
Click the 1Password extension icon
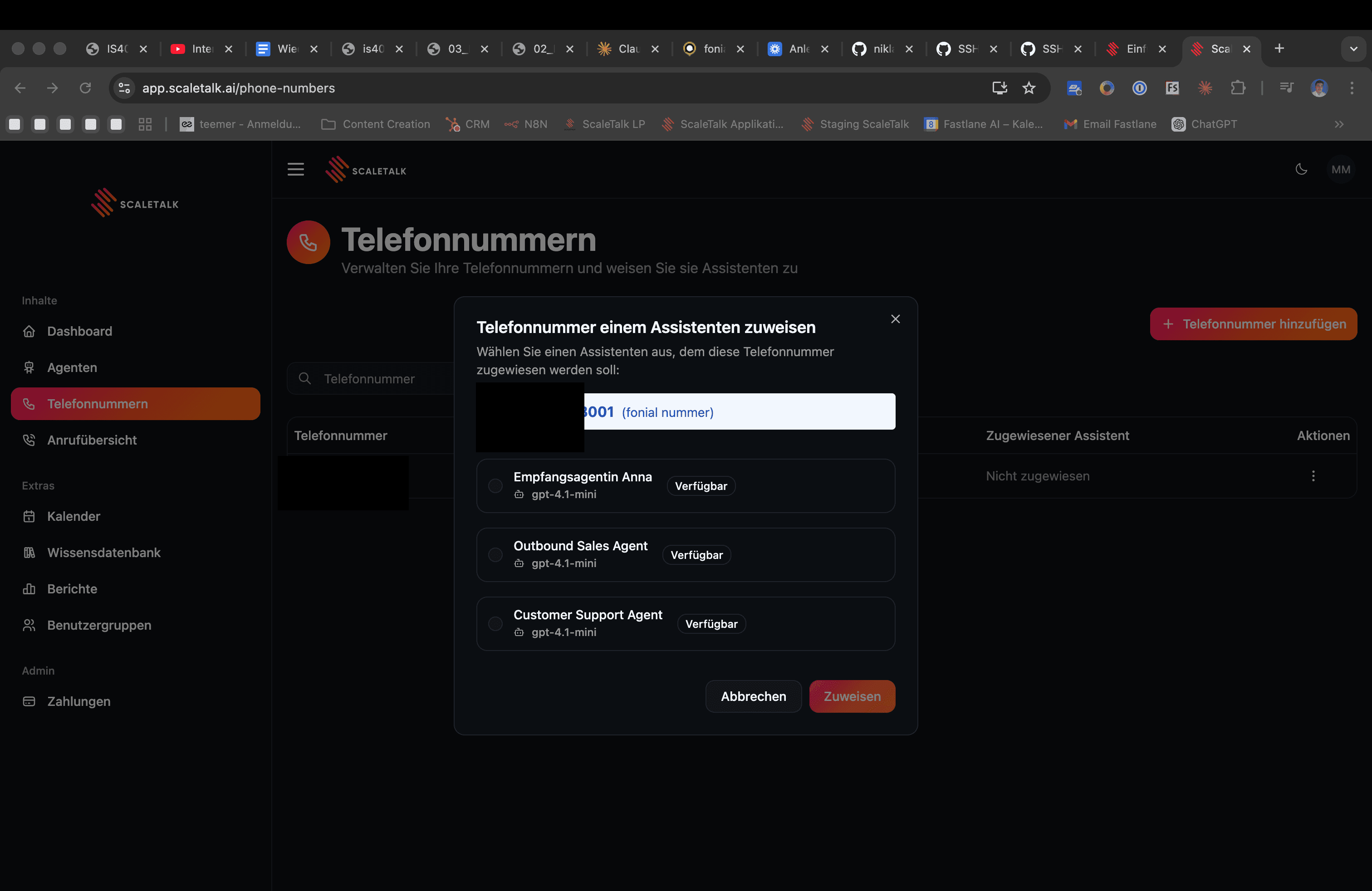coord(1139,88)
